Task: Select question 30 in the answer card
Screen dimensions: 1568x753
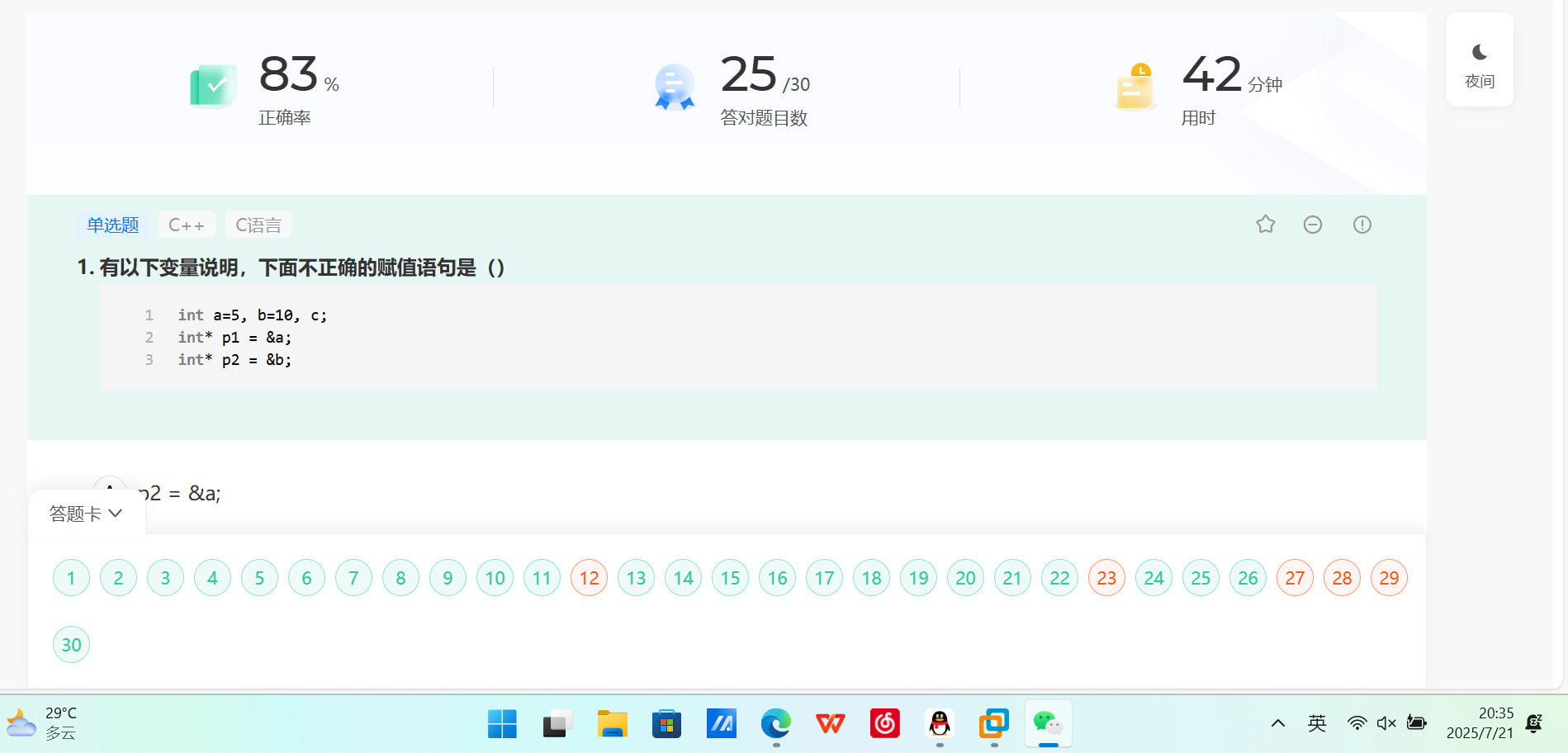Action: pyautogui.click(x=71, y=644)
